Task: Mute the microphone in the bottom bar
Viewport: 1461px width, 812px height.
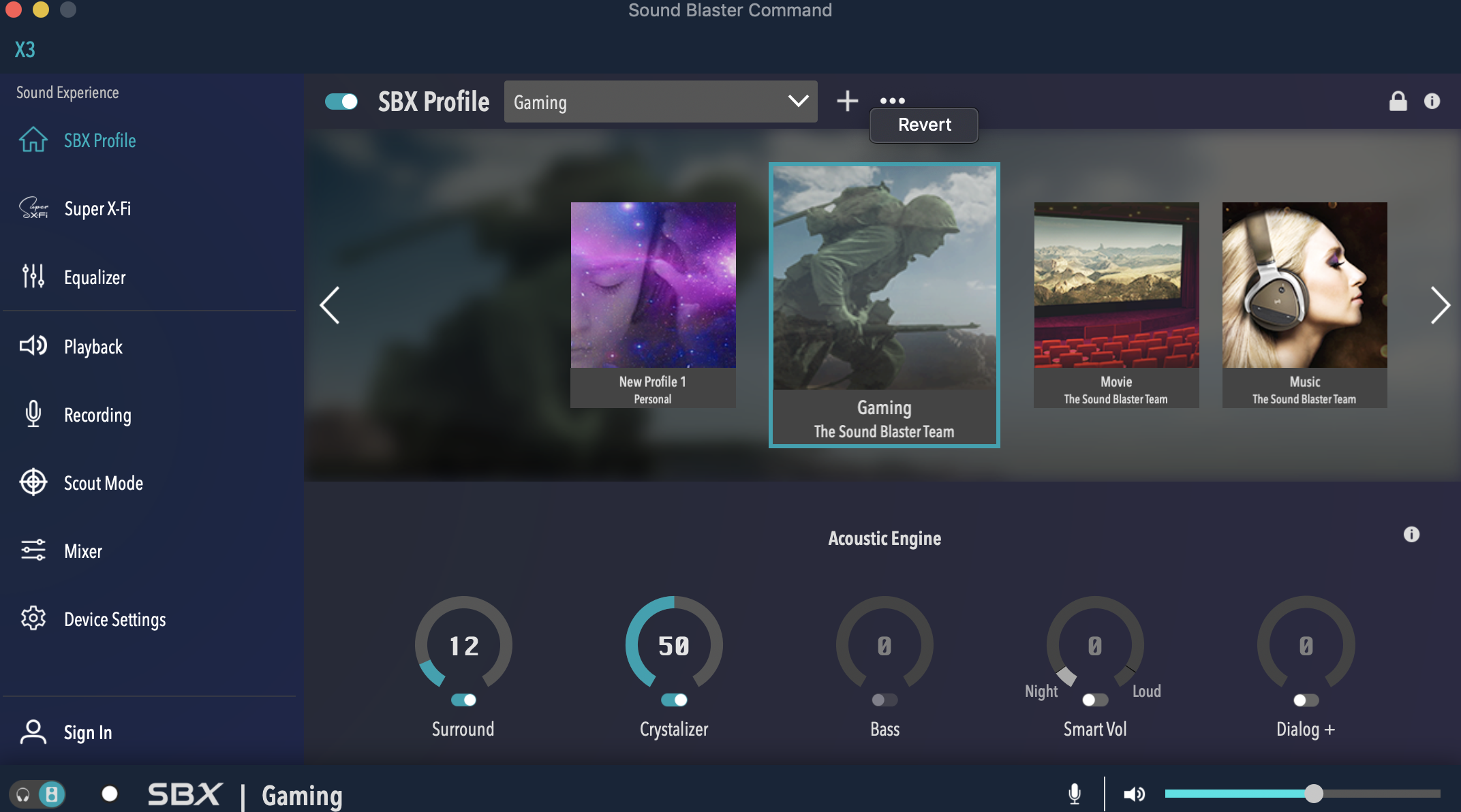Action: coord(1075,794)
